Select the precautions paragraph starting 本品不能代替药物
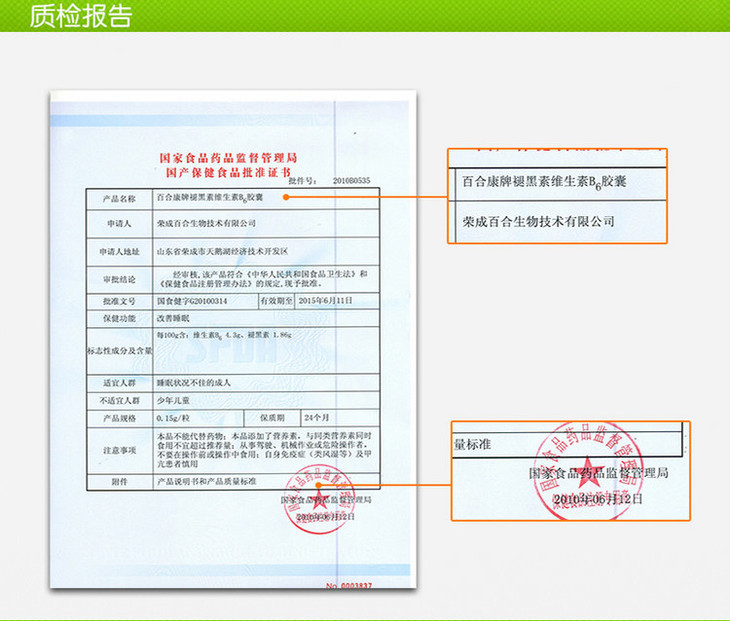Viewport: 730px width, 621px height. pyautogui.click(x=264, y=450)
